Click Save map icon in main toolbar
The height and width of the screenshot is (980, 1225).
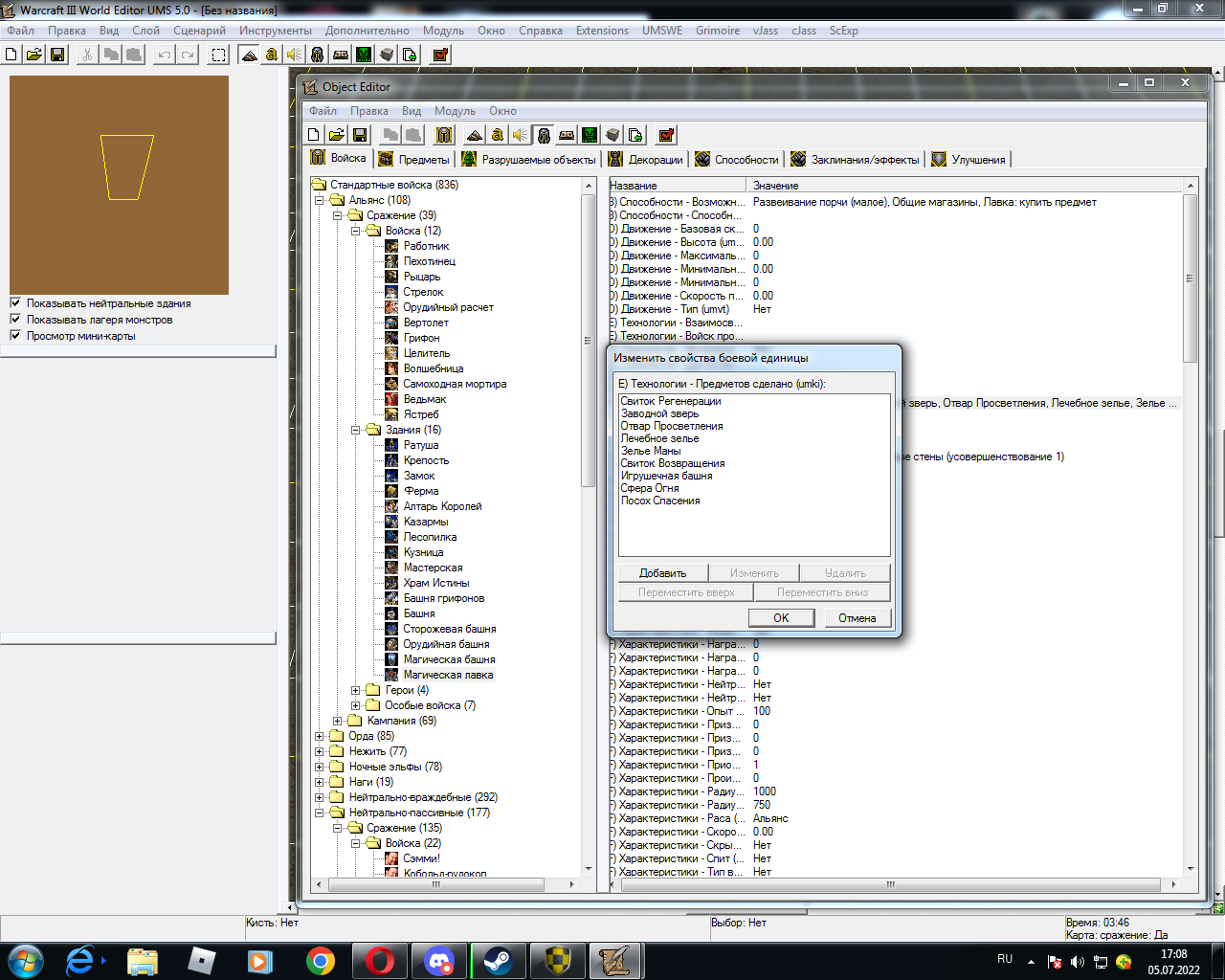coord(57,55)
